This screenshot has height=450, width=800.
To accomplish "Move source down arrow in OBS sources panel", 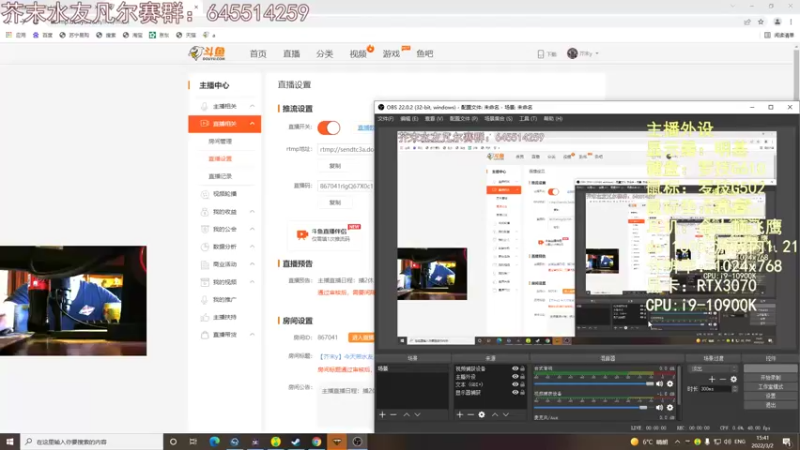I will [506, 415].
